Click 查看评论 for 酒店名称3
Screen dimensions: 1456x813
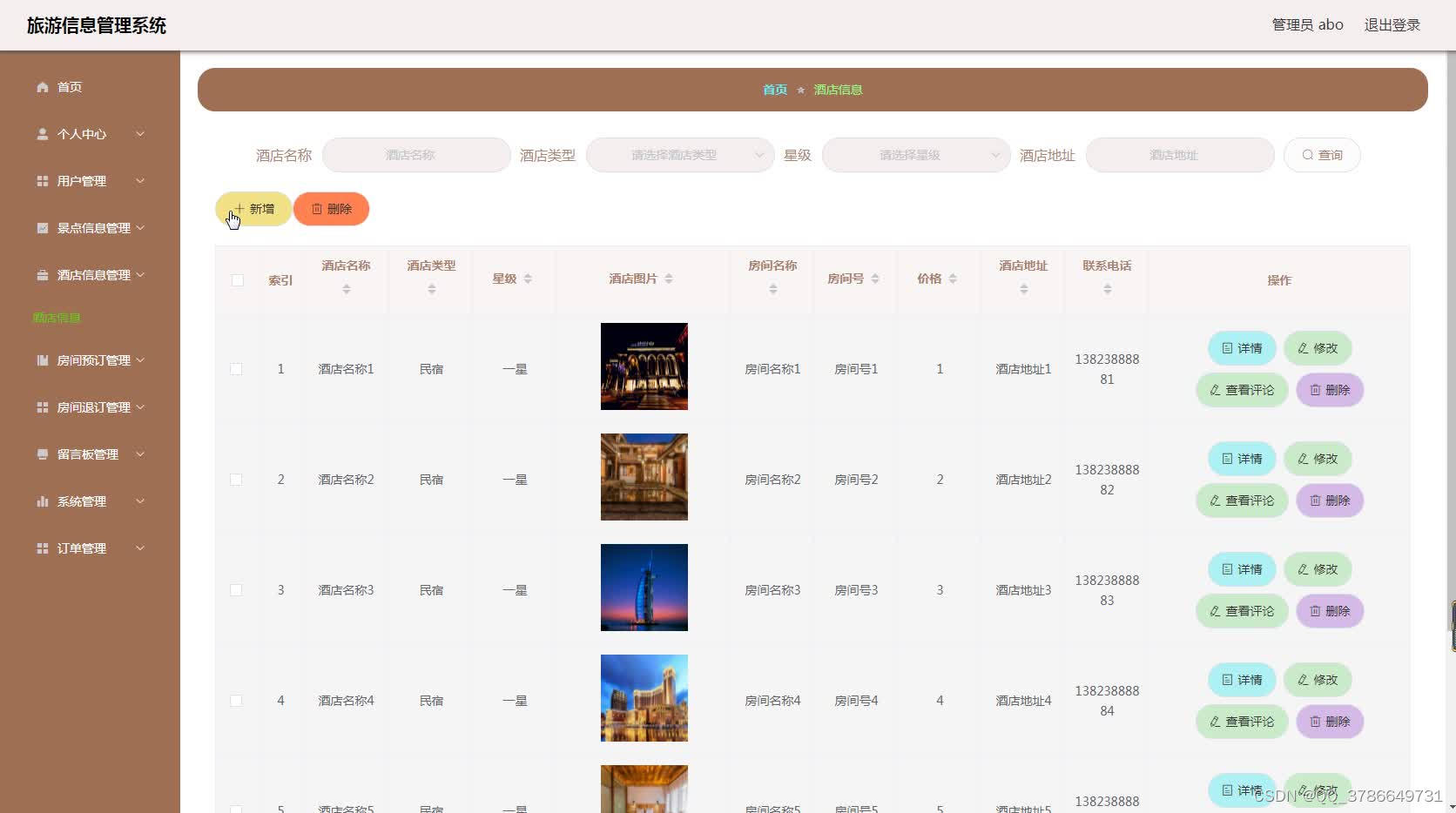pyautogui.click(x=1242, y=611)
